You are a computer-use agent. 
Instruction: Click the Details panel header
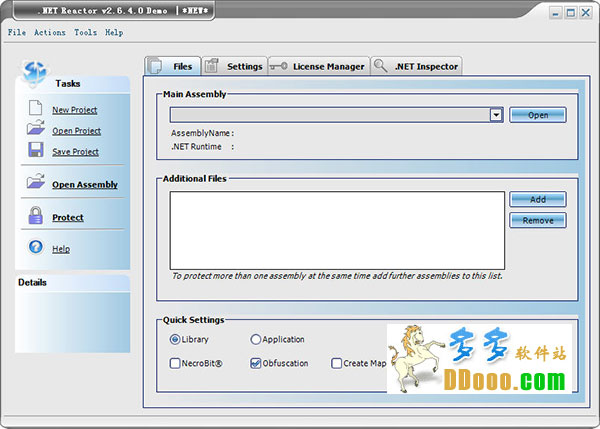[72, 283]
